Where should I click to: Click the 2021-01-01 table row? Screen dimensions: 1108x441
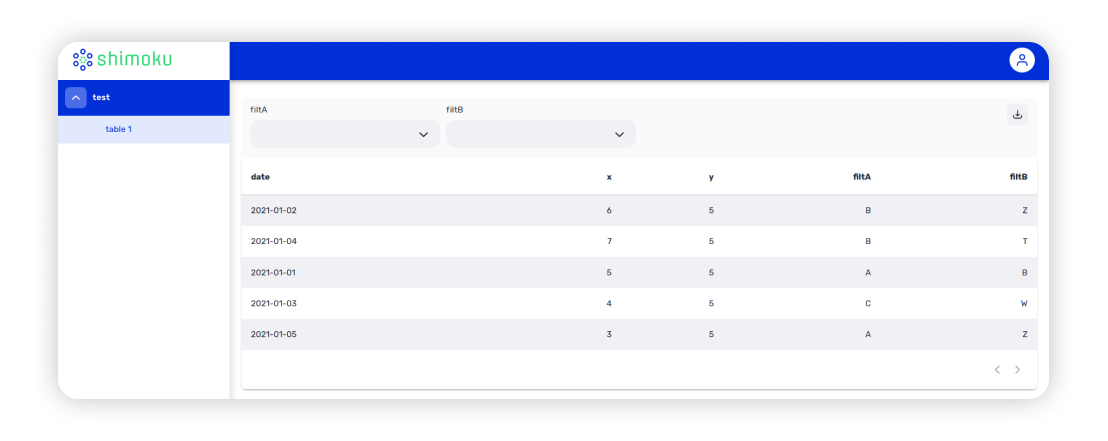tap(640, 273)
